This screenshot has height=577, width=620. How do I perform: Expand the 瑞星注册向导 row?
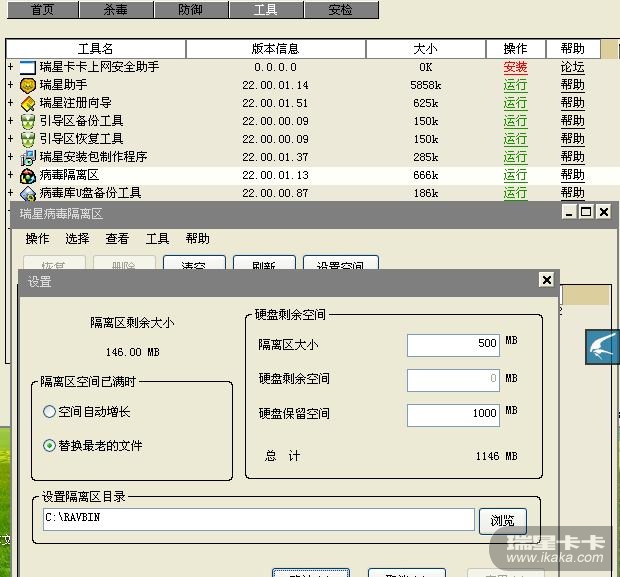pyautogui.click(x=11, y=102)
